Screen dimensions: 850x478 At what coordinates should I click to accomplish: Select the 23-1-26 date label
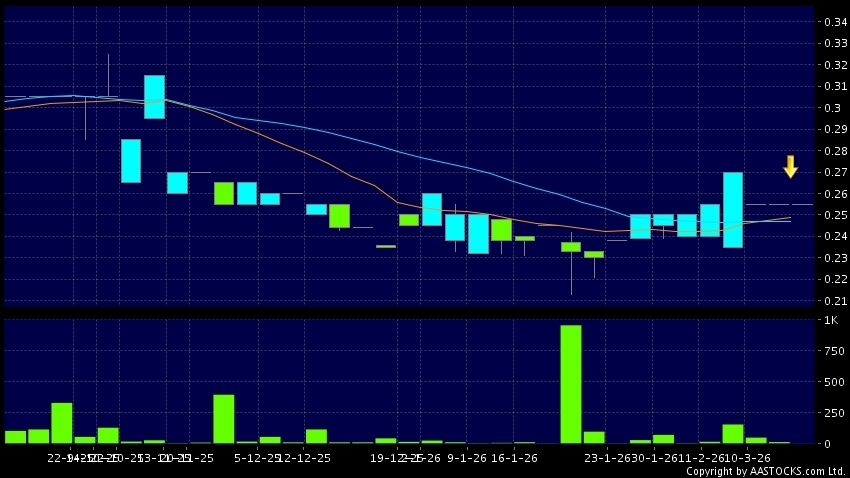pyautogui.click(x=605, y=458)
